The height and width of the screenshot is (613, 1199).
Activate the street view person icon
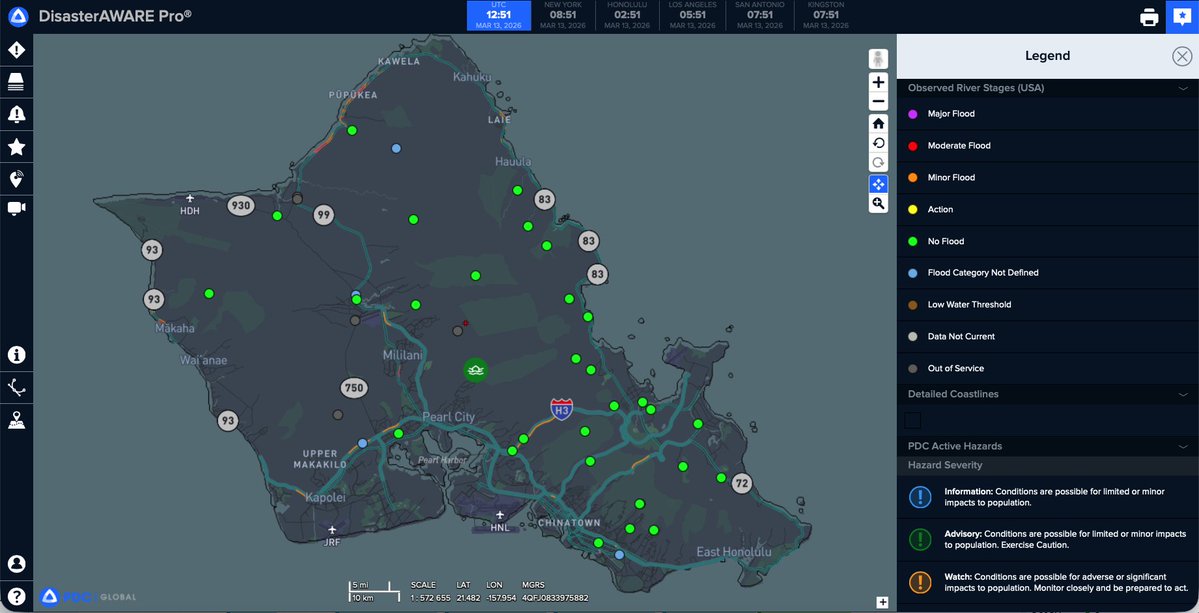pyautogui.click(x=879, y=59)
